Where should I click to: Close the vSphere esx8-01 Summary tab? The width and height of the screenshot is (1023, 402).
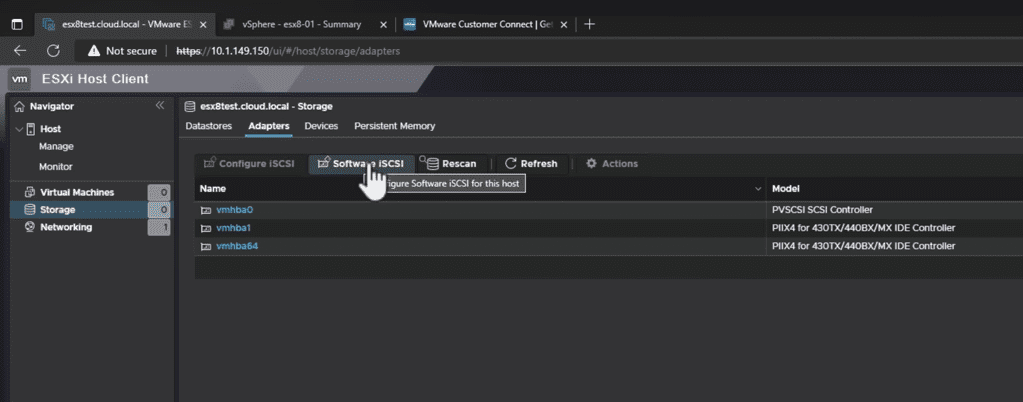[x=383, y=25]
